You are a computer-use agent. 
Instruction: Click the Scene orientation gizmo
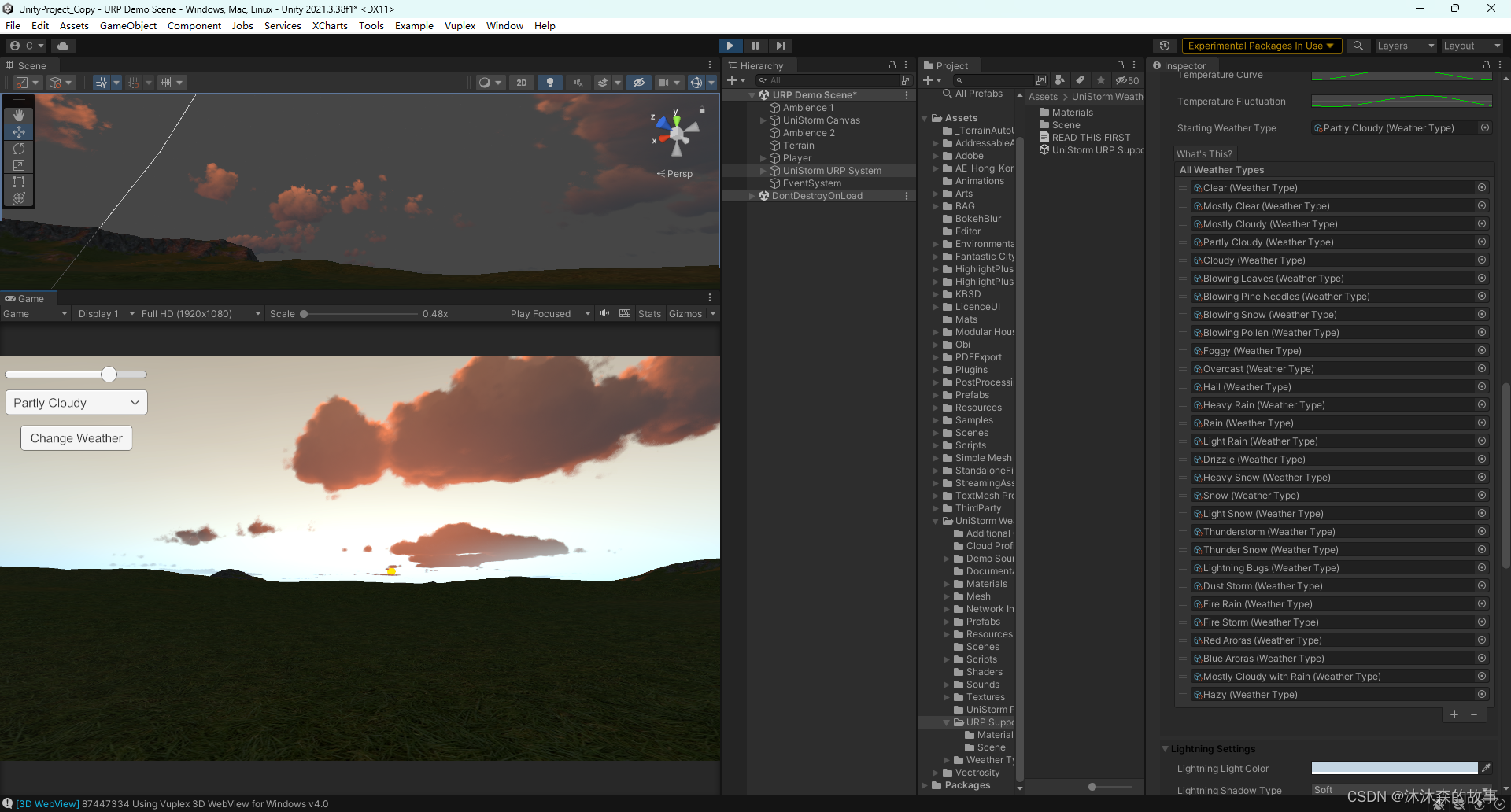point(675,134)
